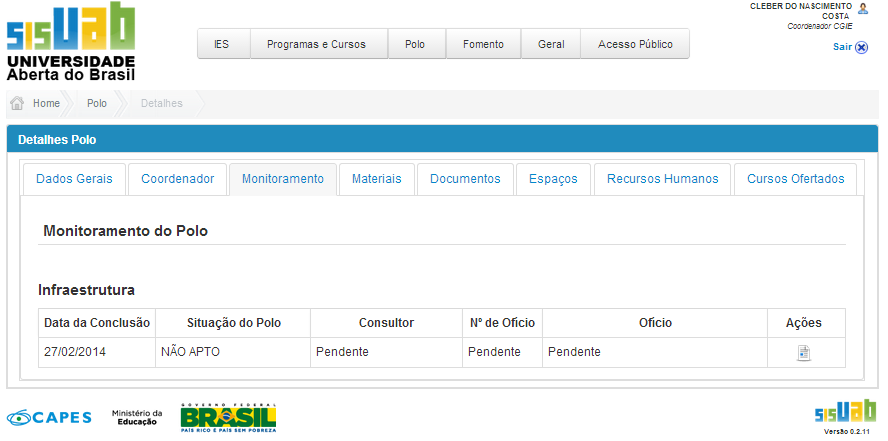Go to the Cursos Ofertados tab
The height and width of the screenshot is (441, 888).
[x=795, y=179]
